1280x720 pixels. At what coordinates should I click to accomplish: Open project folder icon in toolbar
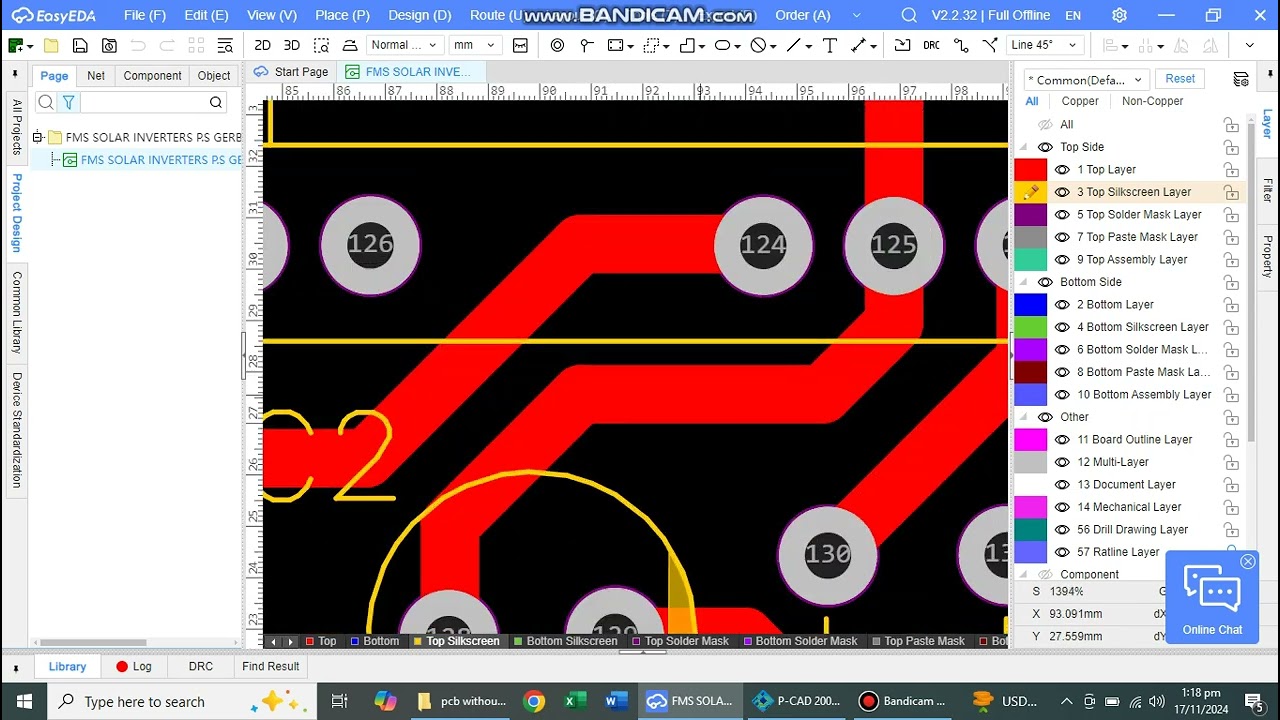(x=51, y=45)
